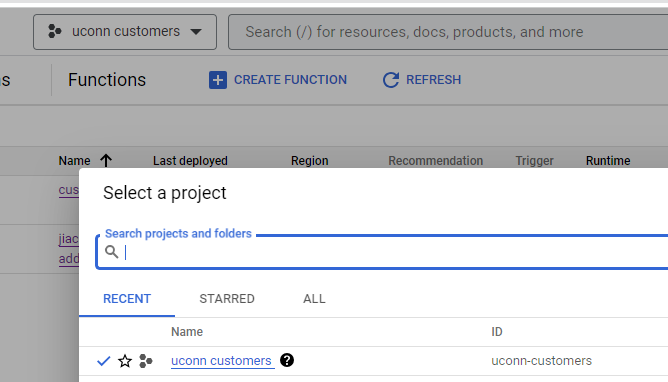Sort table by Runtime column header
This screenshot has width=668, height=382.
[608, 161]
